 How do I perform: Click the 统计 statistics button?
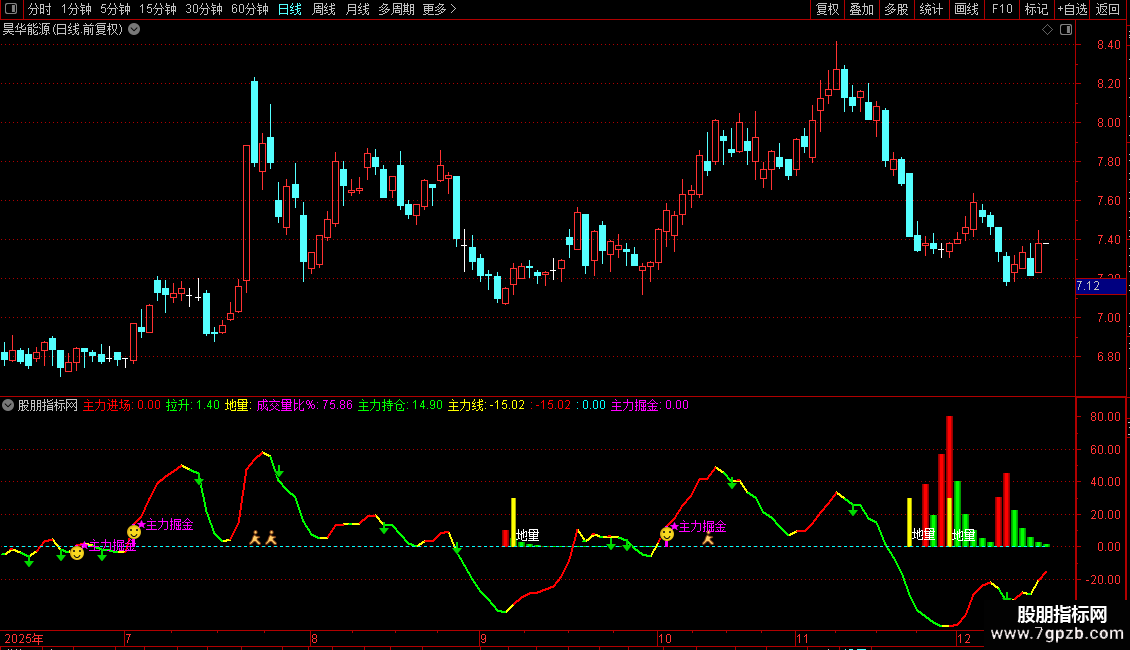pyautogui.click(x=931, y=9)
